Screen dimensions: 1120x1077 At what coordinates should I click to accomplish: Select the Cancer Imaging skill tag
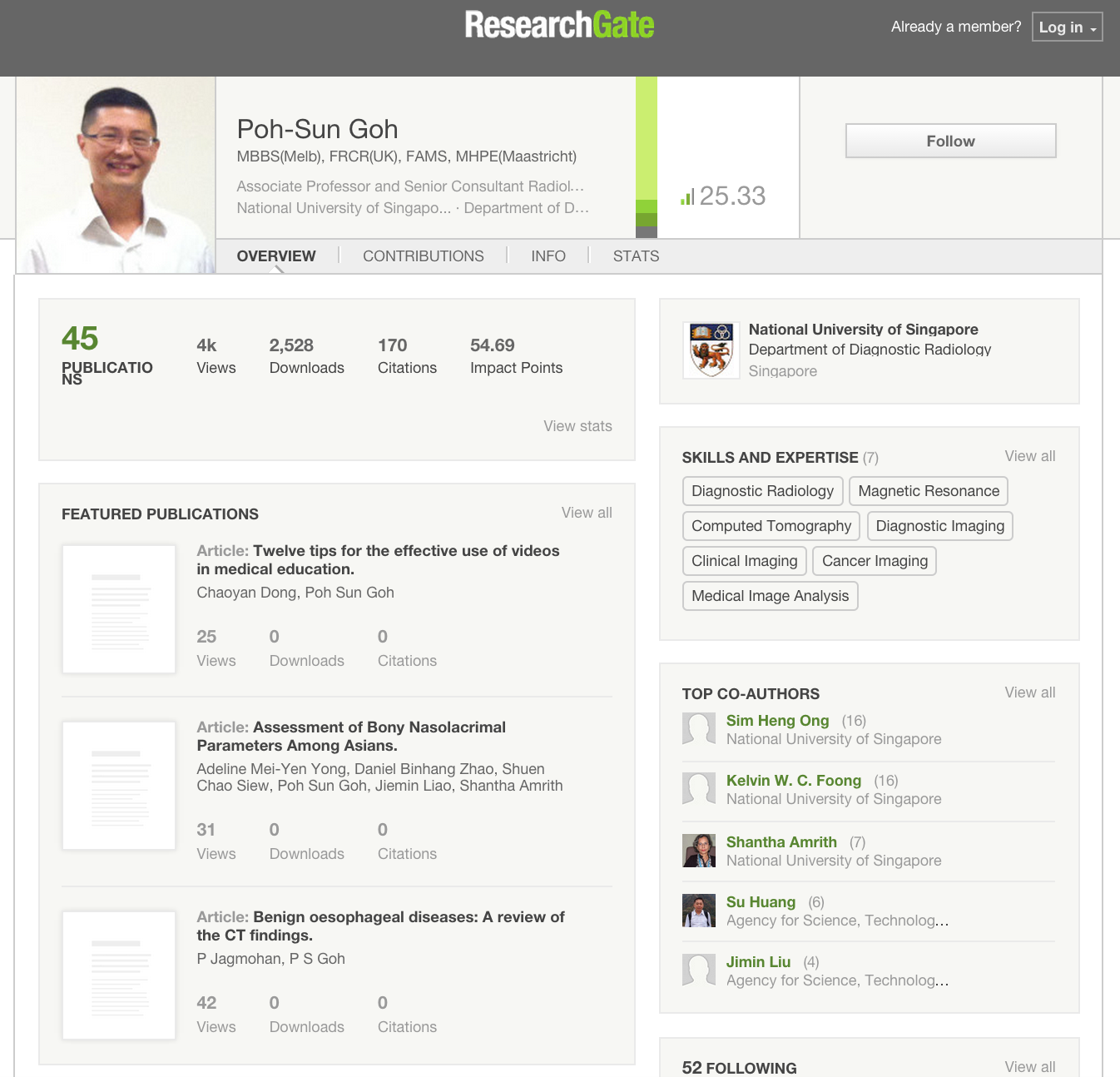[875, 561]
